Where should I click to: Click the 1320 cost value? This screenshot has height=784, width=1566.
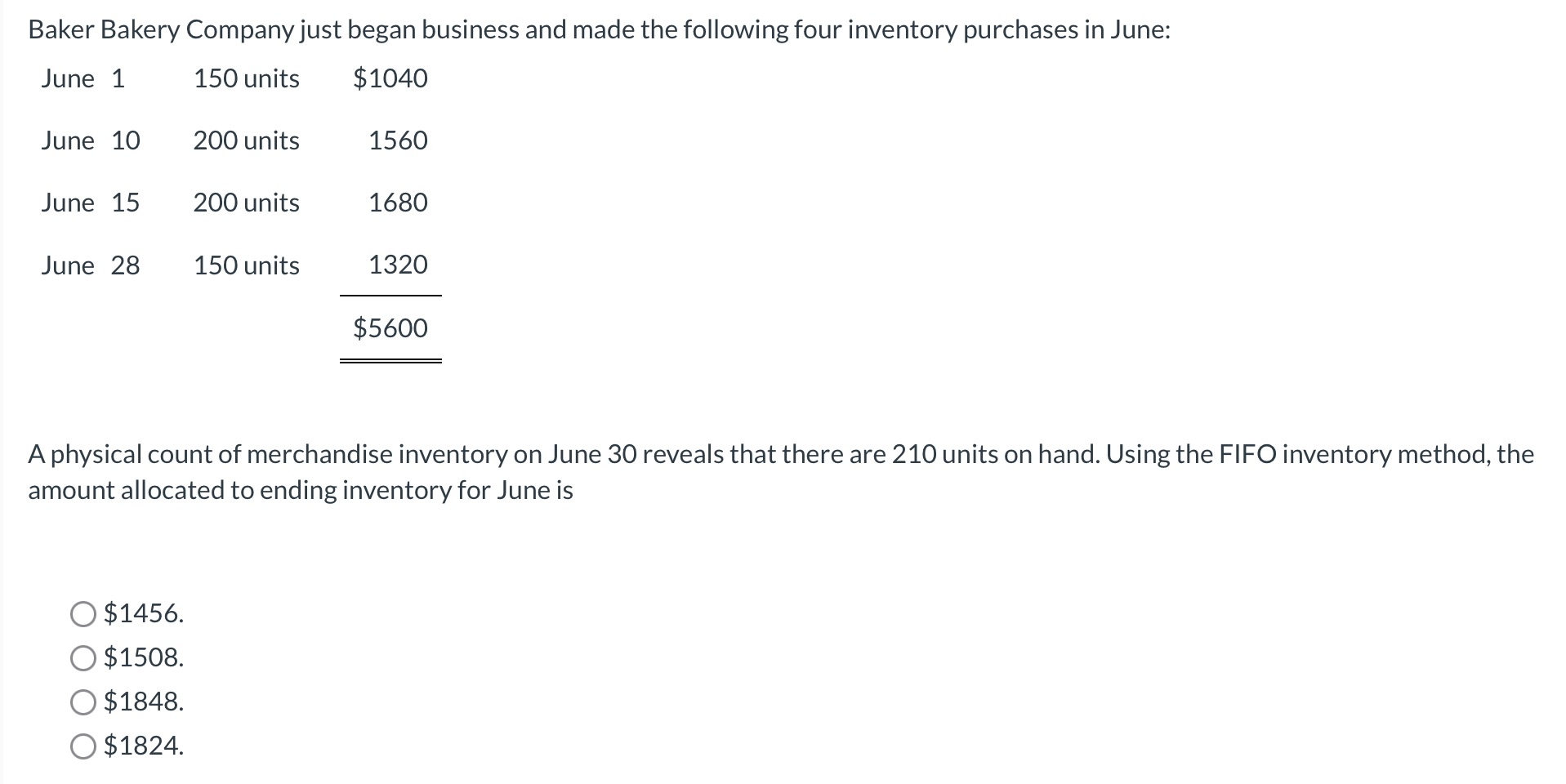398,265
